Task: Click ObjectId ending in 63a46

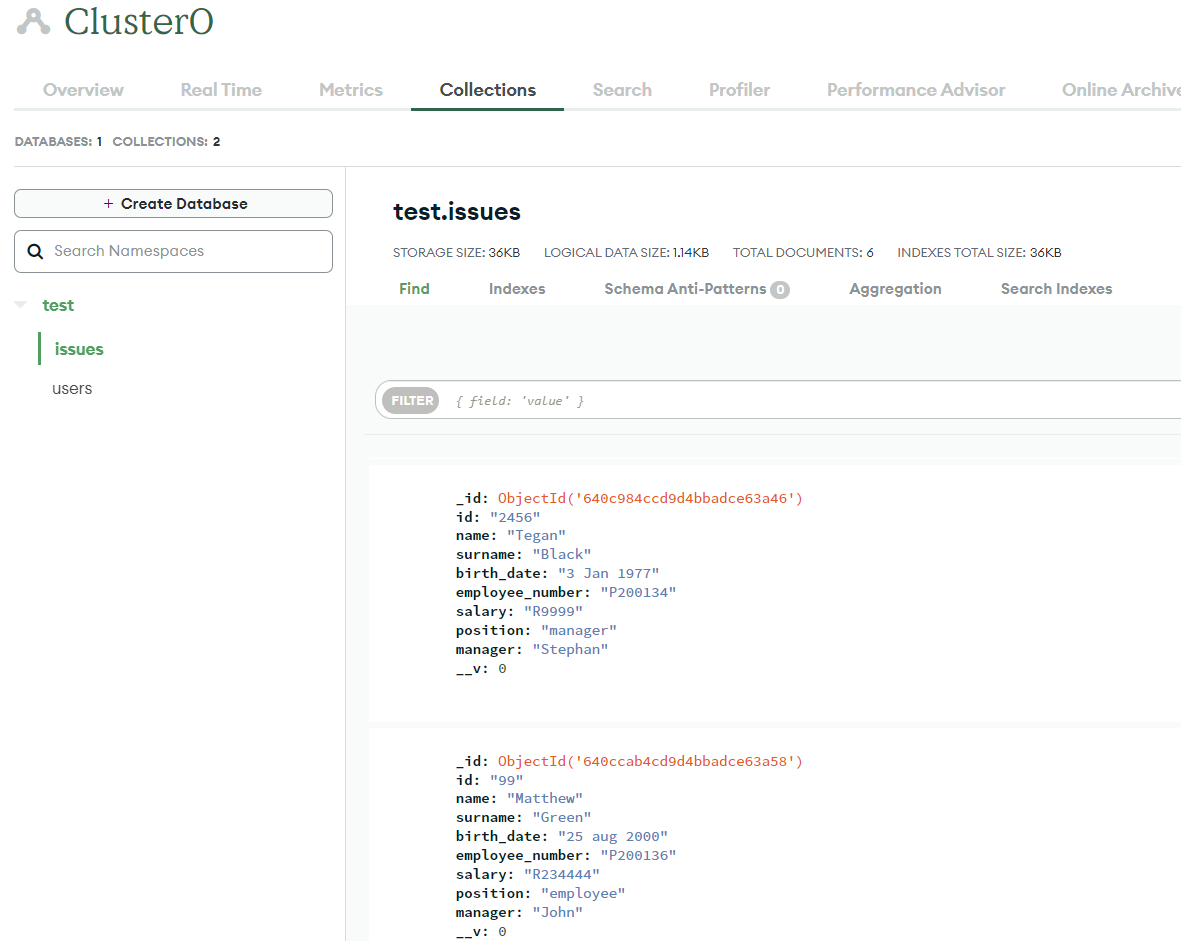Action: [650, 498]
